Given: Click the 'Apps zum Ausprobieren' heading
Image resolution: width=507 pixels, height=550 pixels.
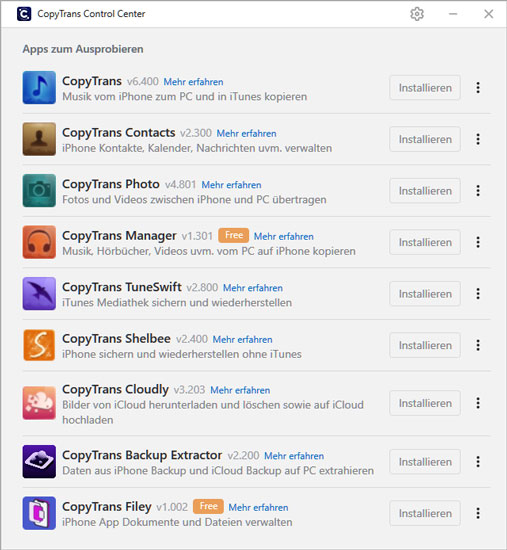Looking at the screenshot, I should [83, 49].
